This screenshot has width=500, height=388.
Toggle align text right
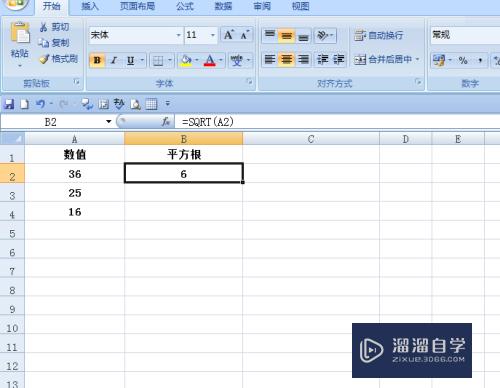[x=303, y=60]
